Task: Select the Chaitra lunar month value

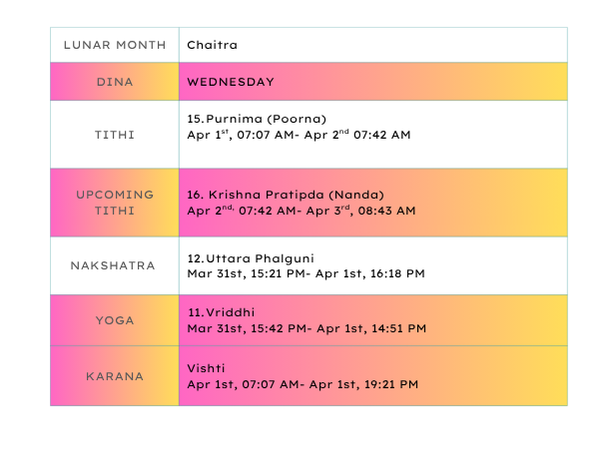Action: tap(211, 45)
